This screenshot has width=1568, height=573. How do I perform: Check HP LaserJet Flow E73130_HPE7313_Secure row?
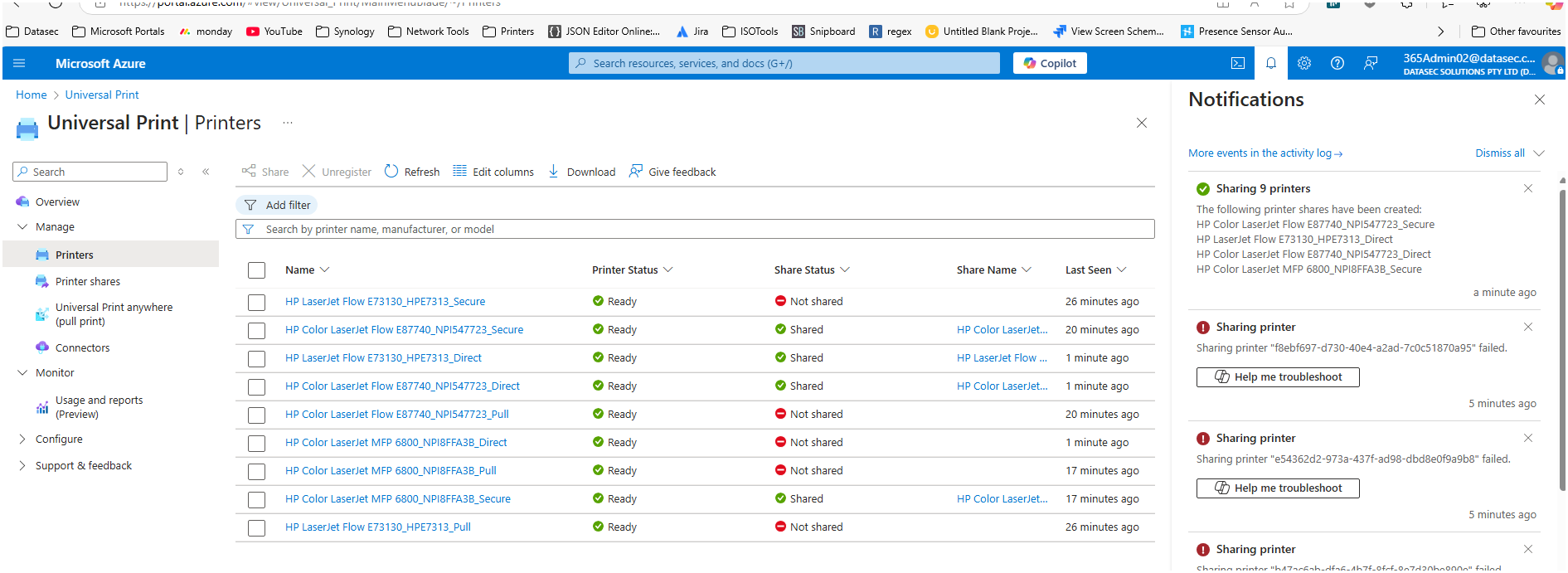[257, 302]
